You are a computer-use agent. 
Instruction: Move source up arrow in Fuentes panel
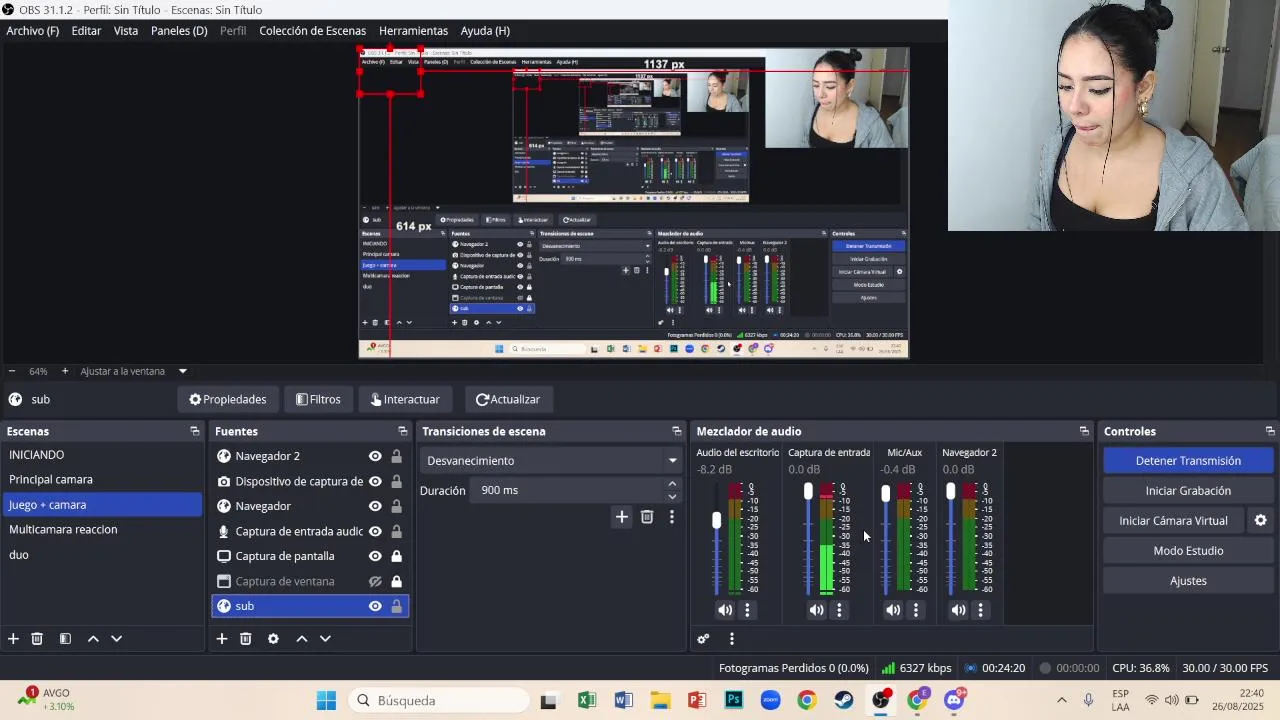point(301,639)
